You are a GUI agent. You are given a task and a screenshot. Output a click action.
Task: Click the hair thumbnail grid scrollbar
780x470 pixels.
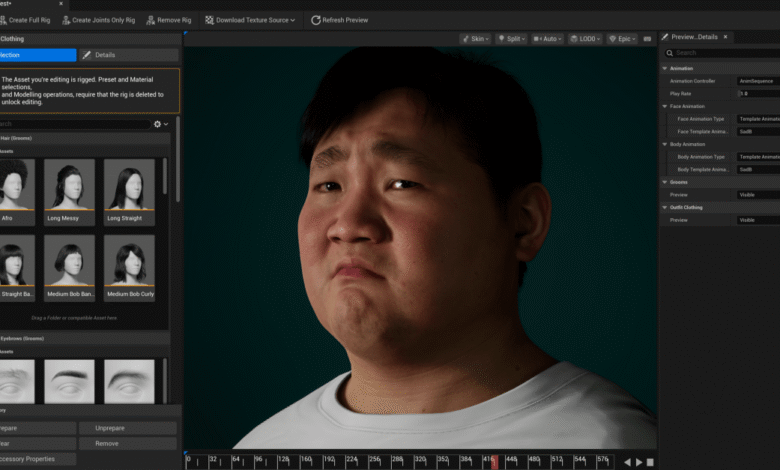coord(165,177)
